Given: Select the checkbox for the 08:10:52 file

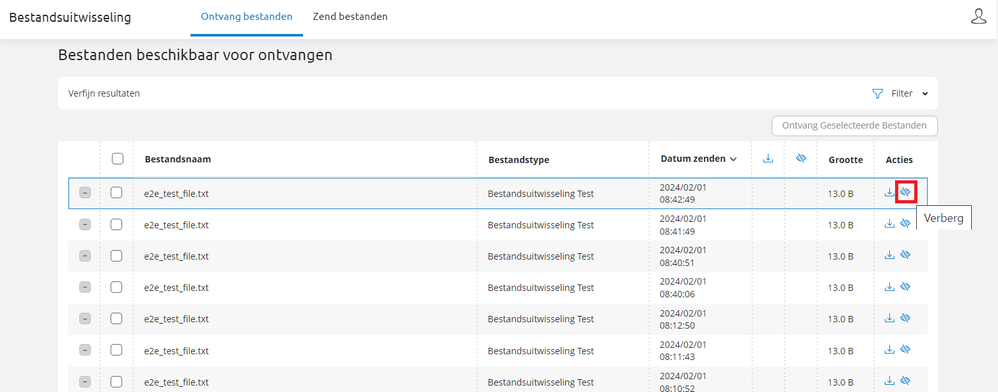Looking at the screenshot, I should 116,381.
